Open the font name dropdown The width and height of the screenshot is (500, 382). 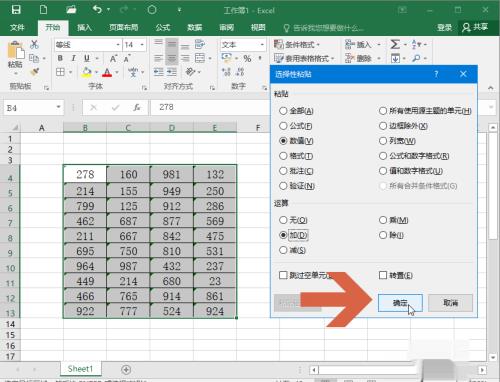pyautogui.click(x=118, y=44)
